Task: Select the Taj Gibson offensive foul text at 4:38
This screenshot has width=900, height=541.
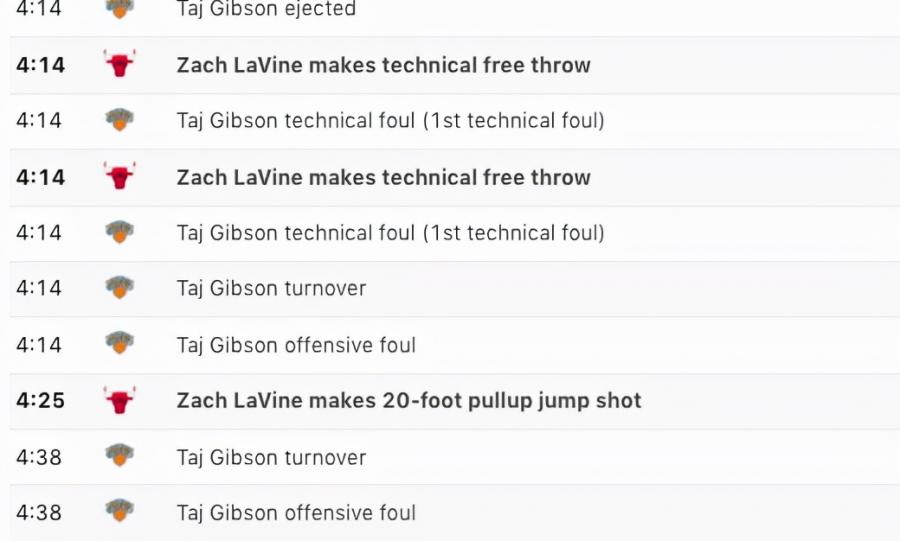Action: point(296,512)
